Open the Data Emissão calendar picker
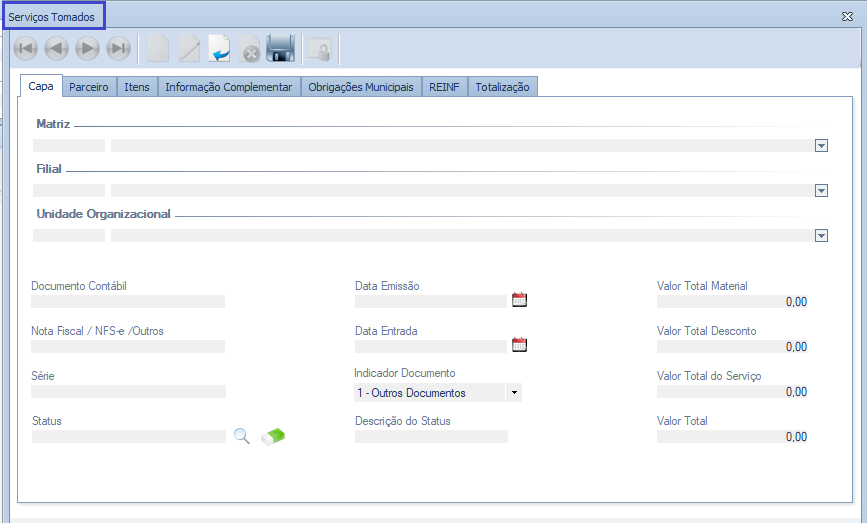Screen dimensions: 867x523 coord(519,300)
